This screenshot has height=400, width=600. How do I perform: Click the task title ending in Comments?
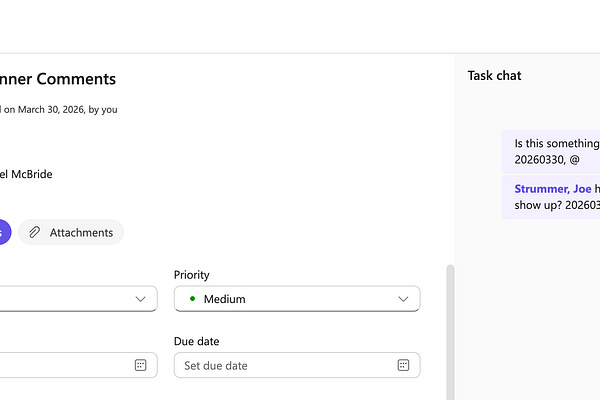(x=58, y=79)
